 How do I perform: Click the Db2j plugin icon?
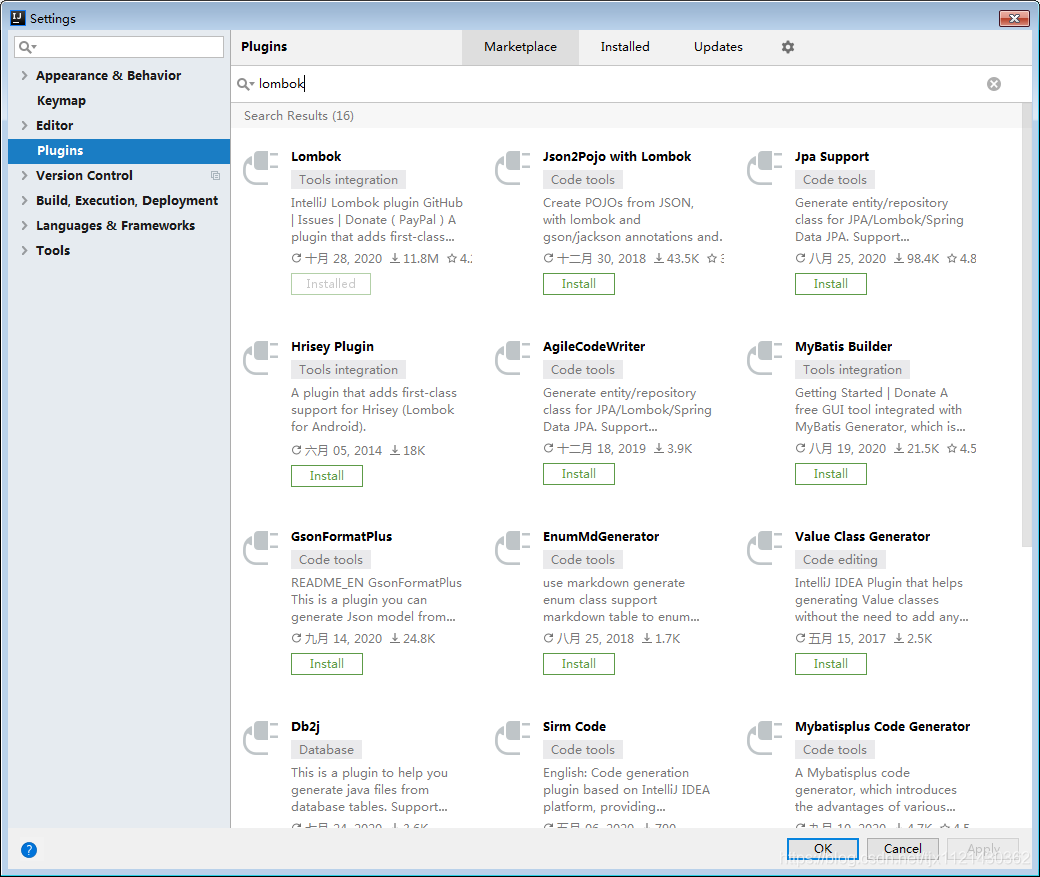coord(261,738)
